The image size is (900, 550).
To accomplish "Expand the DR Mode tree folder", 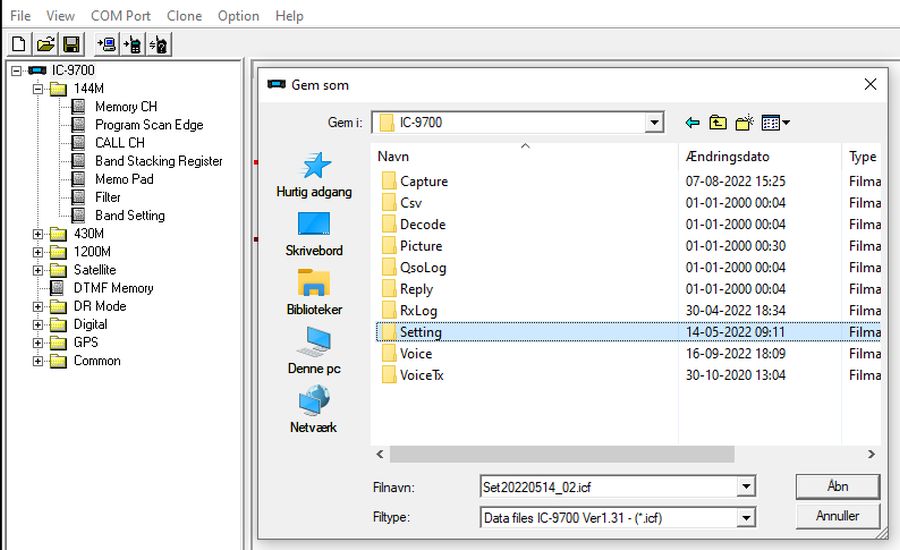I will 38,307.
